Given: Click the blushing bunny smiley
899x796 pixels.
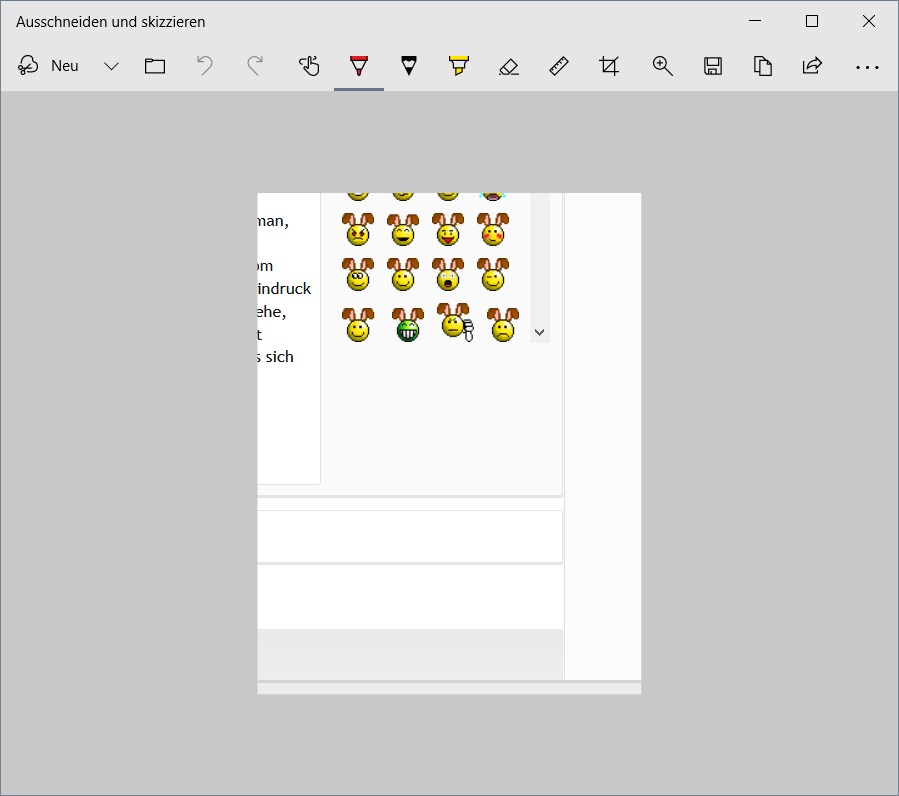Looking at the screenshot, I should (x=493, y=229).
